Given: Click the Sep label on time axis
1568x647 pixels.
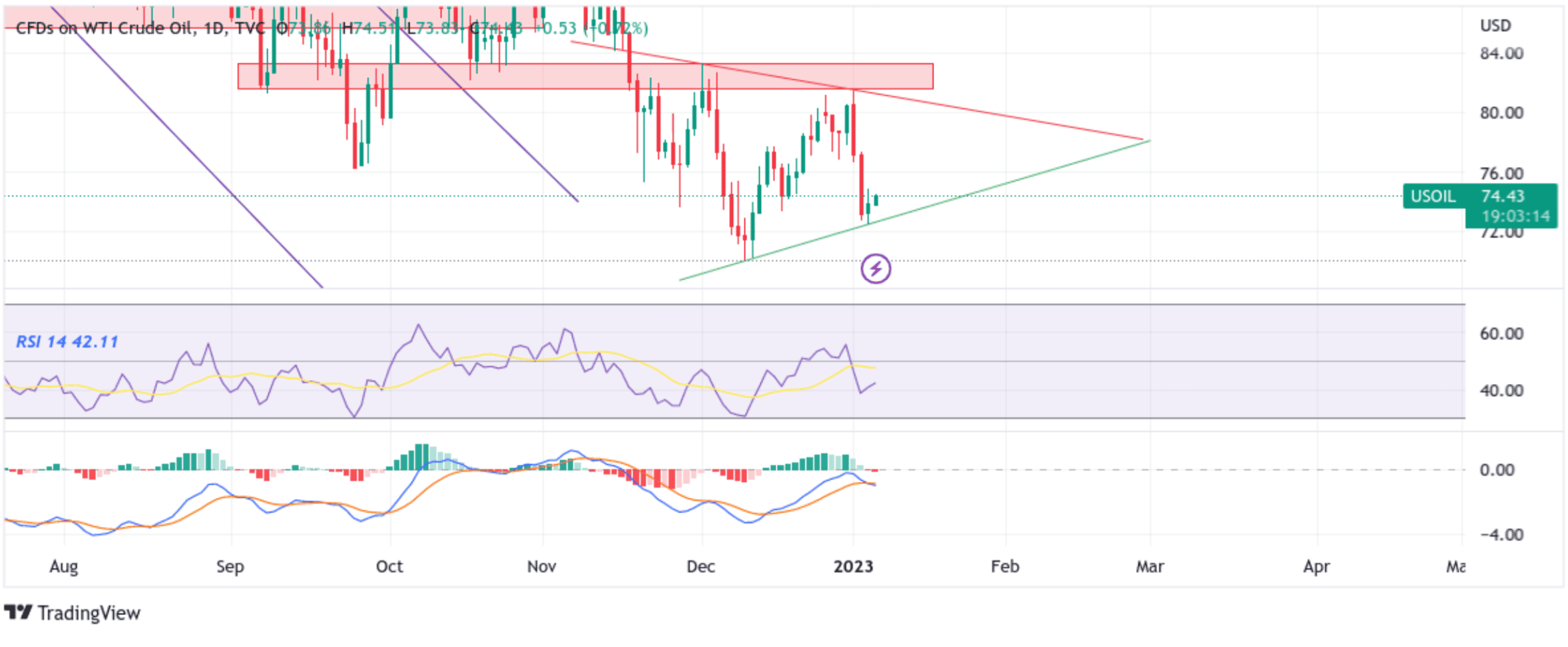Looking at the screenshot, I should [x=230, y=566].
